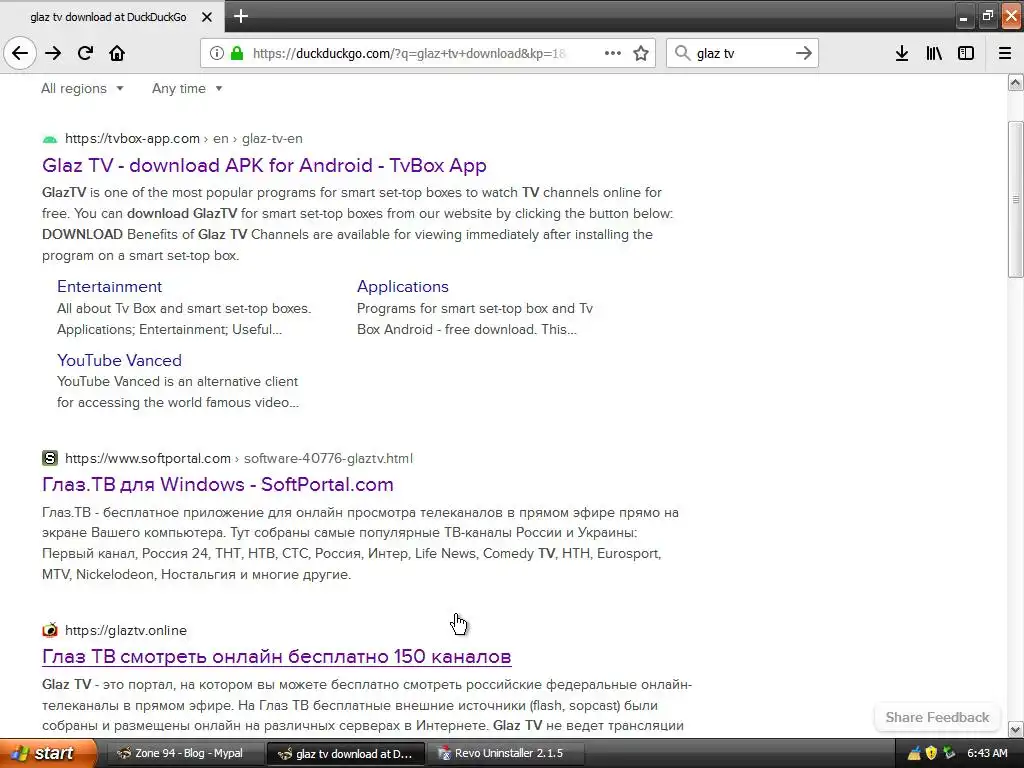The width and height of the screenshot is (1024, 768).
Task: Expand the All regions filter
Action: click(x=82, y=88)
